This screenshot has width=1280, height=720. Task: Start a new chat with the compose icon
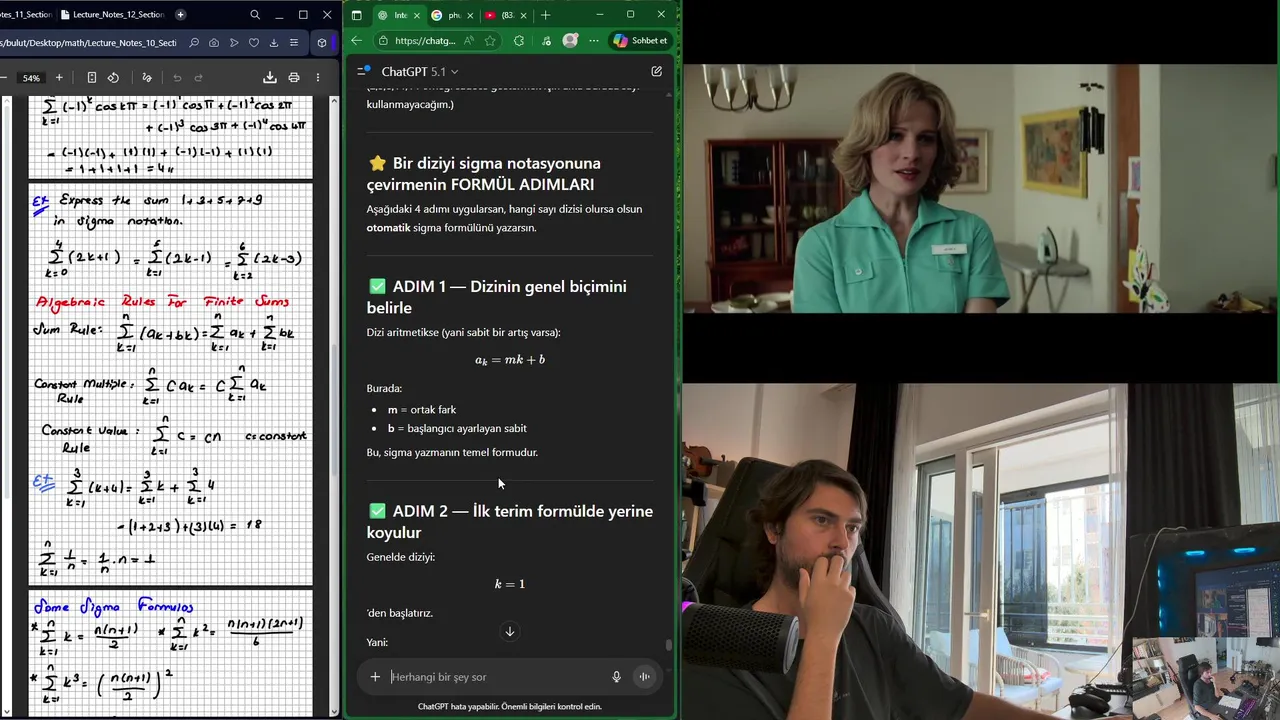[656, 71]
